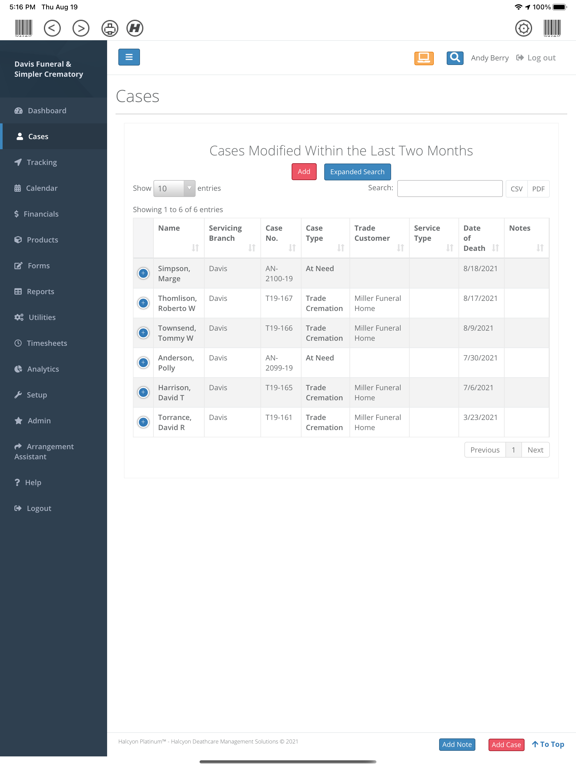Image resolution: width=576 pixels, height=768 pixels.
Task: Sort by Trade Customer column
Action: pos(379,238)
